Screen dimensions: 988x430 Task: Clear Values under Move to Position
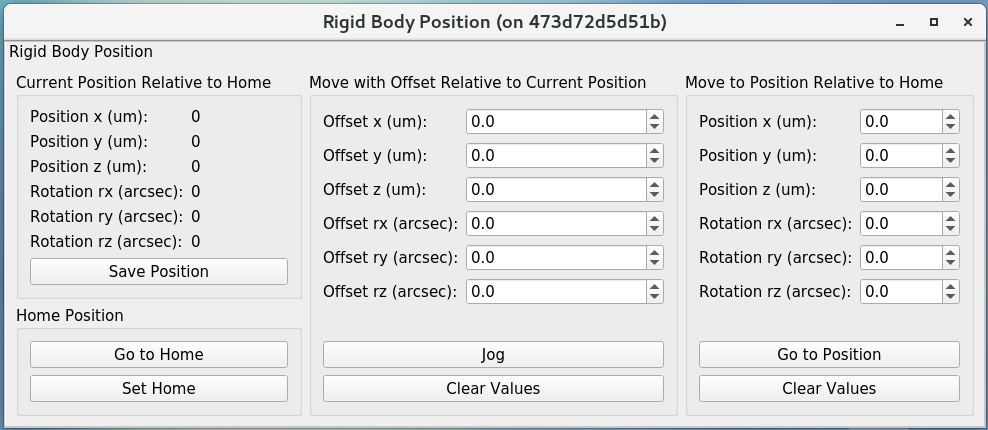coord(829,388)
